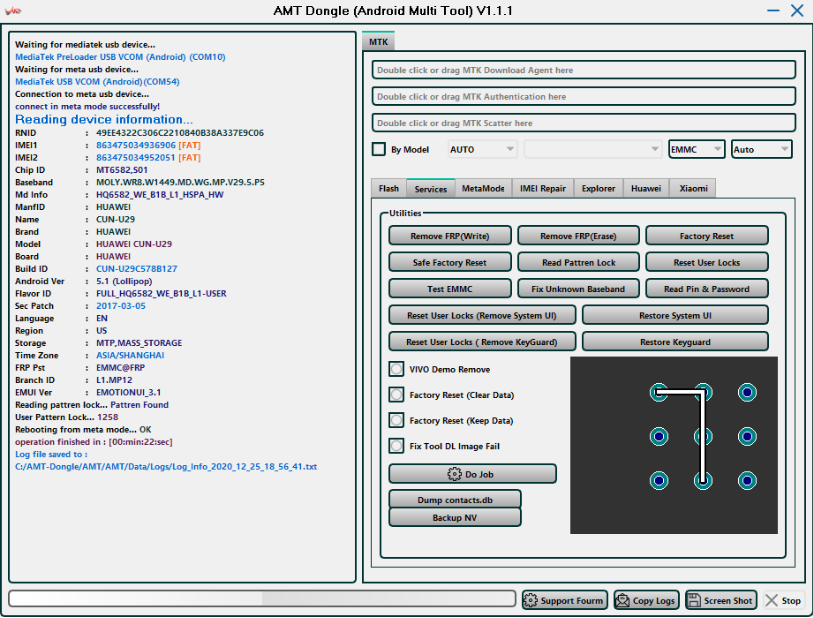813x618 pixels.
Task: Open the empty model dropdown
Action: 592,149
